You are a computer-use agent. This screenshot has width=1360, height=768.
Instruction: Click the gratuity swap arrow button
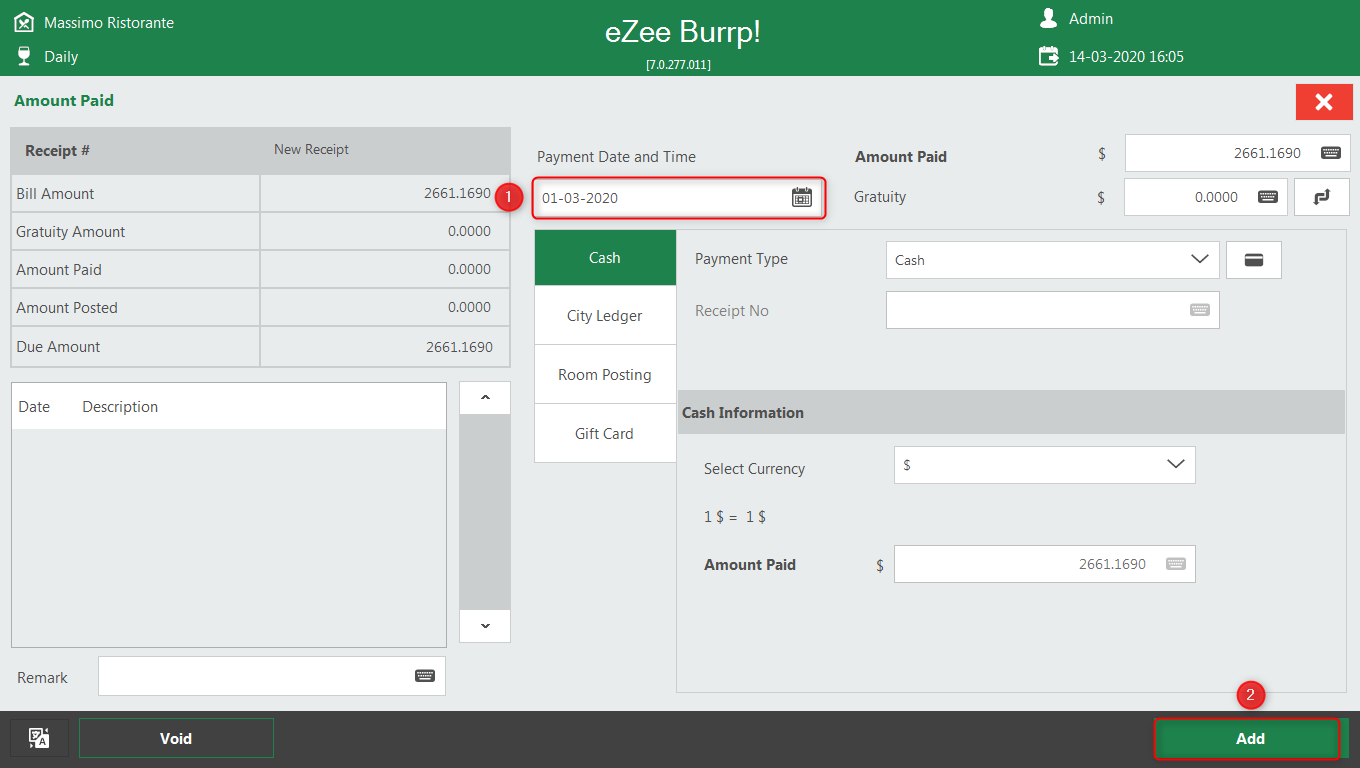point(1322,197)
